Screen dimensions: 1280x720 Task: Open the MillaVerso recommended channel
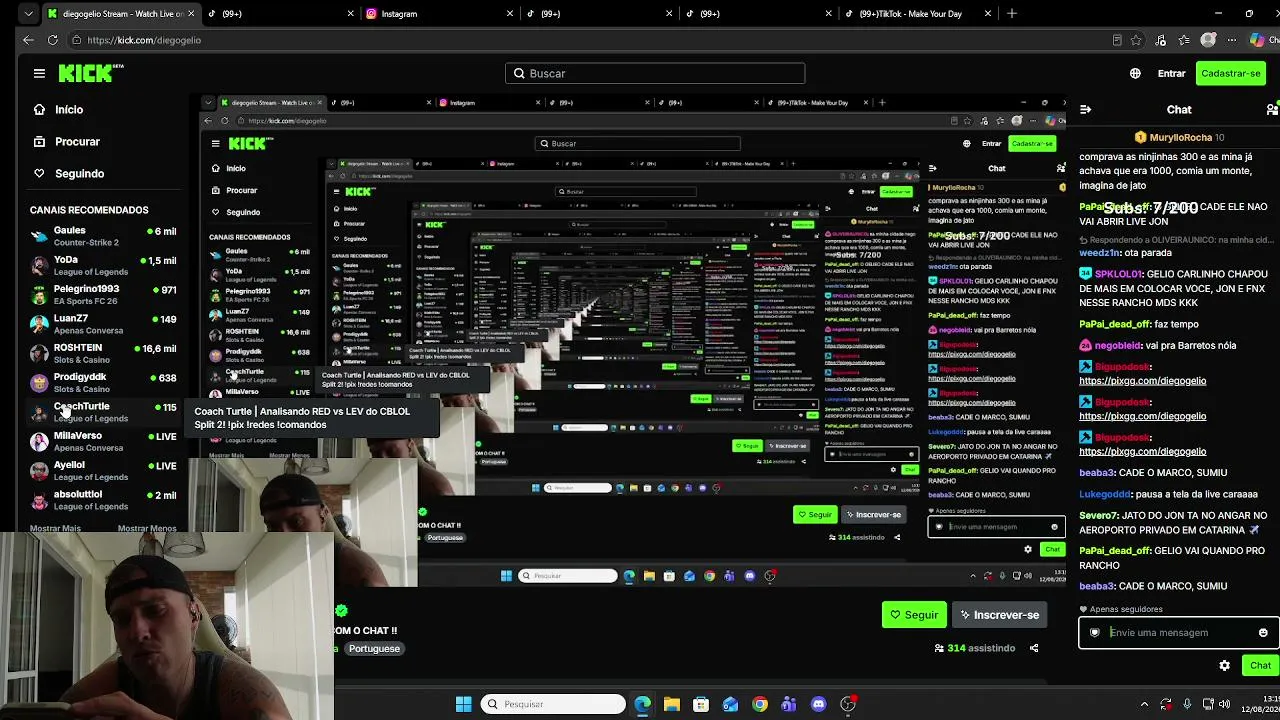click(103, 441)
